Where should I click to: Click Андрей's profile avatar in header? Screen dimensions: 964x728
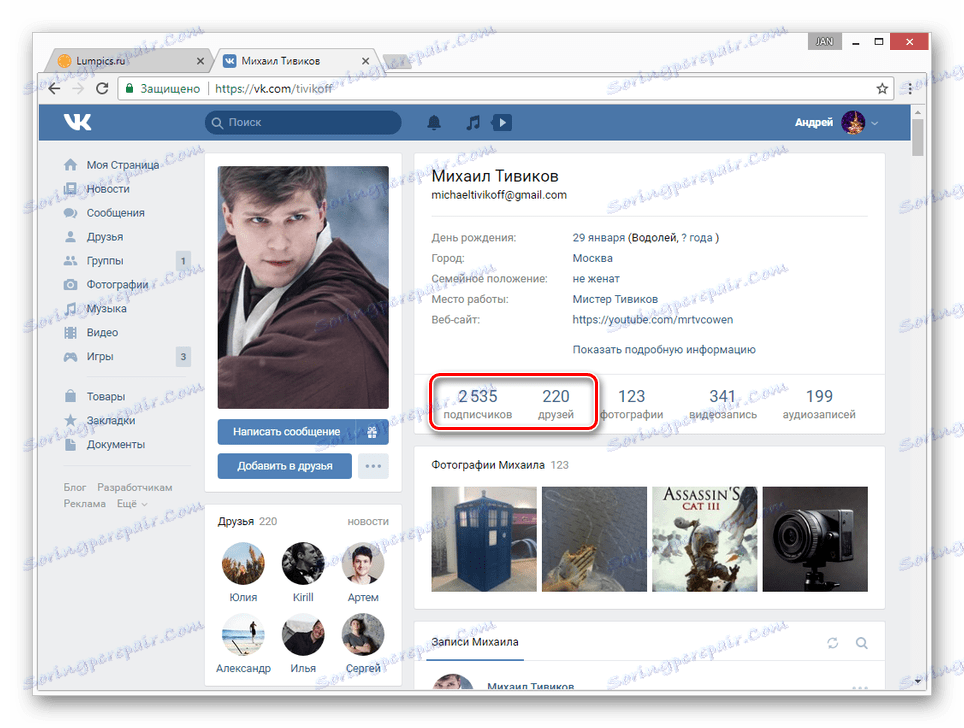(x=853, y=122)
